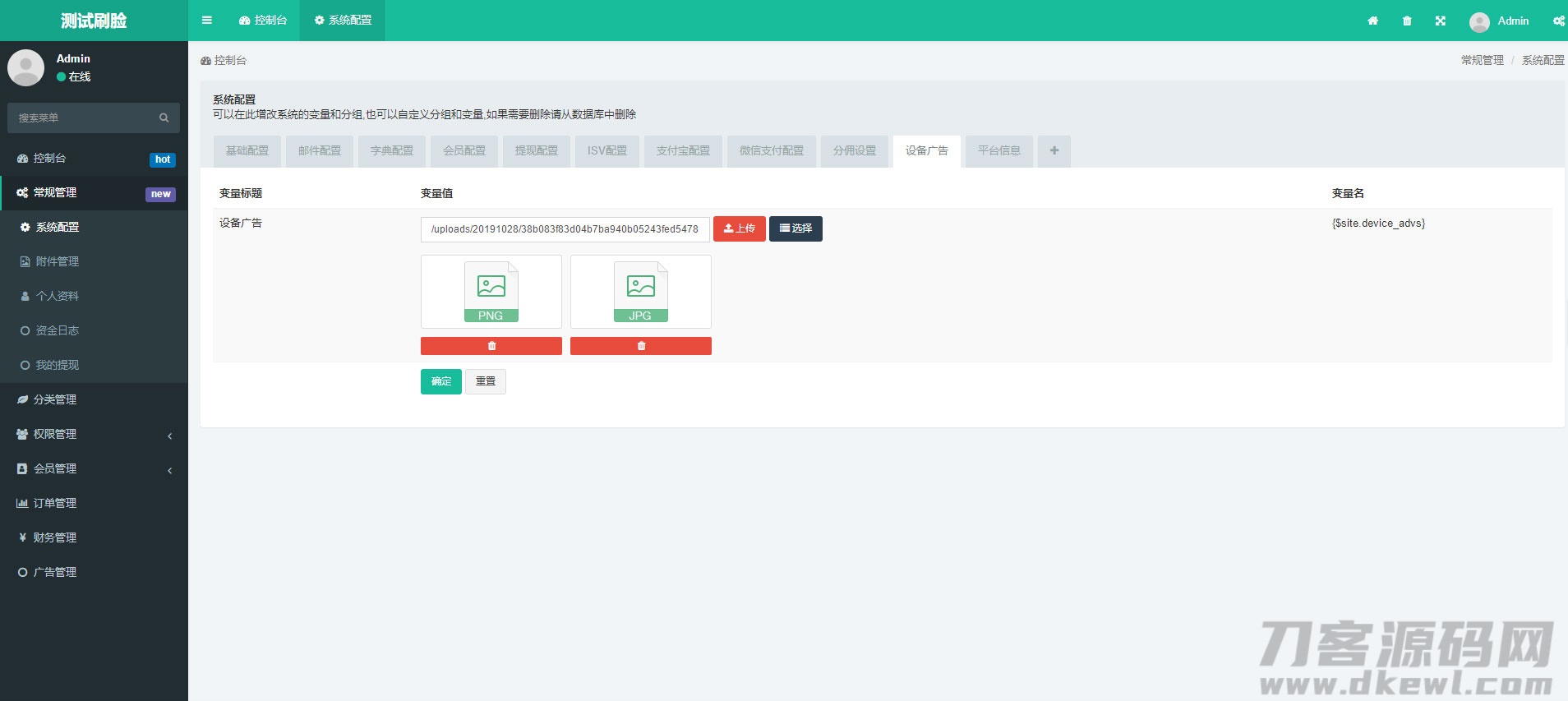Open the PNG image thumbnail preview
Image resolution: width=1568 pixels, height=701 pixels.
coord(491,292)
